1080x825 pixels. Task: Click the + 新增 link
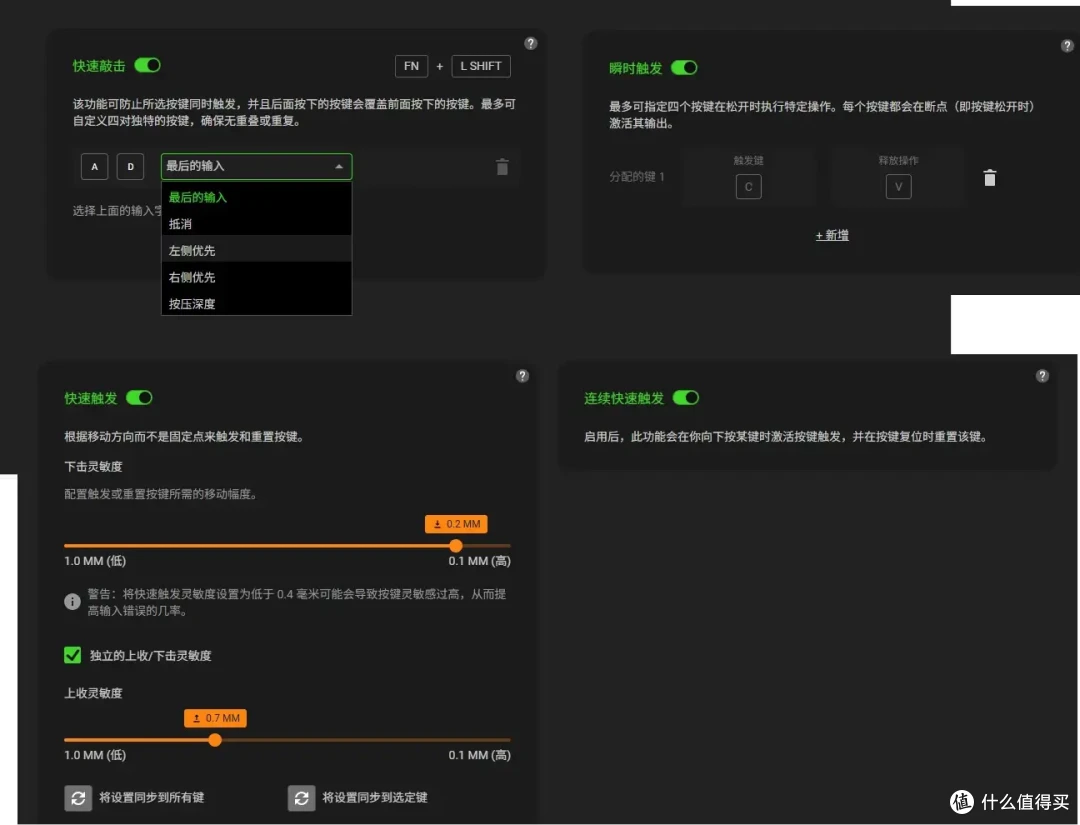832,236
